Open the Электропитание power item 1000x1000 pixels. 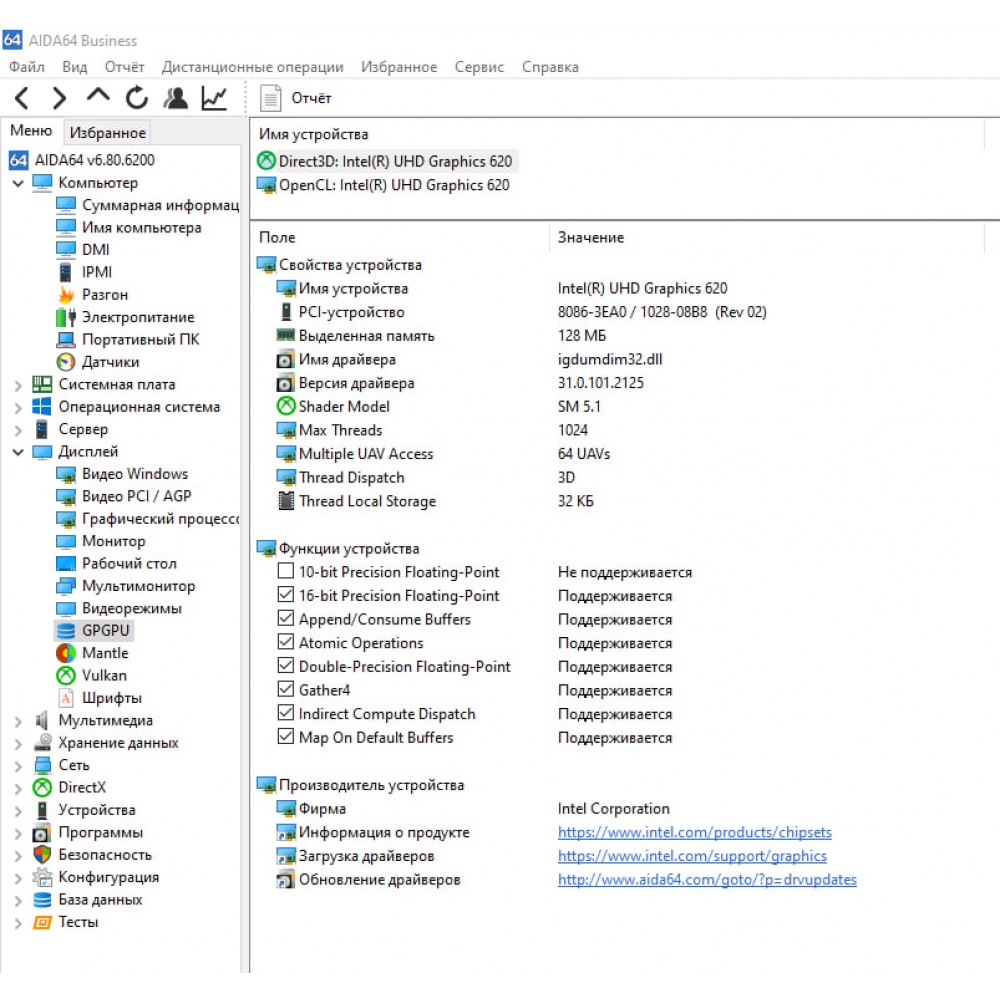tap(125, 317)
